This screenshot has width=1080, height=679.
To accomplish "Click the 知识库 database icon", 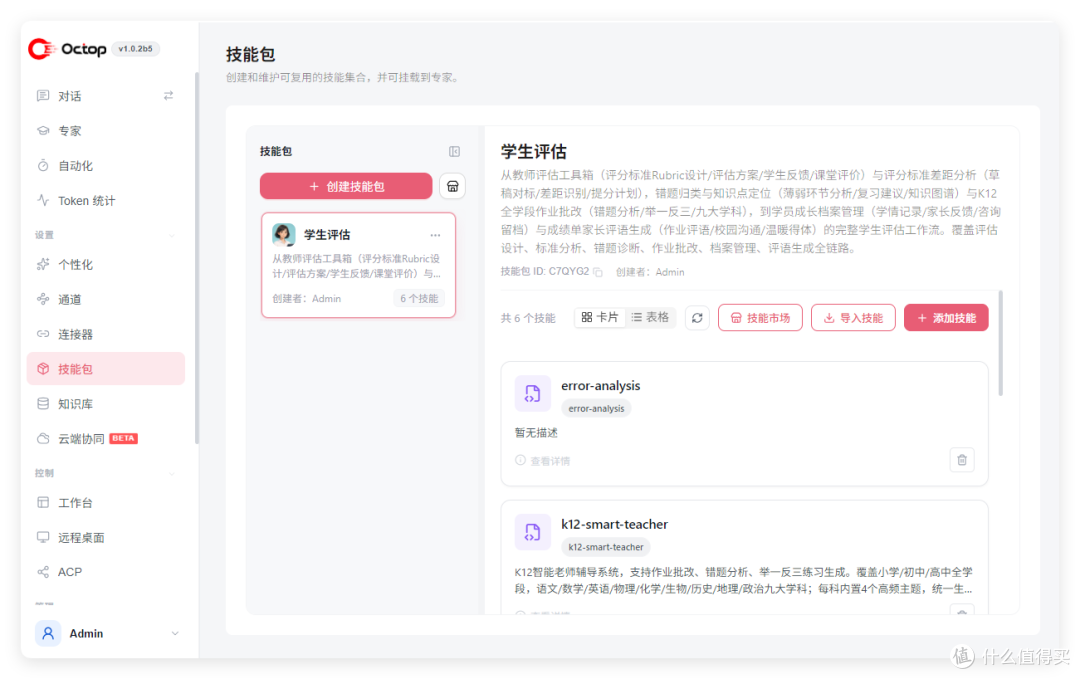I will point(43,404).
